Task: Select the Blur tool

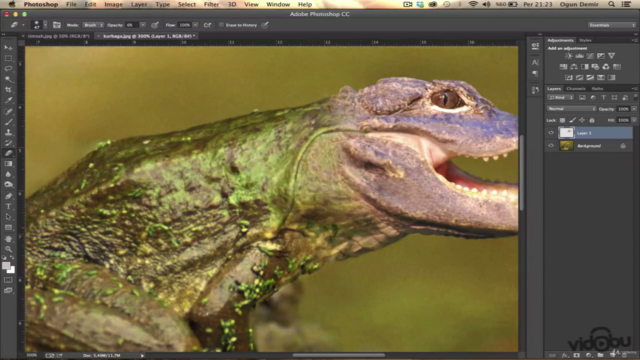Action: [x=8, y=175]
